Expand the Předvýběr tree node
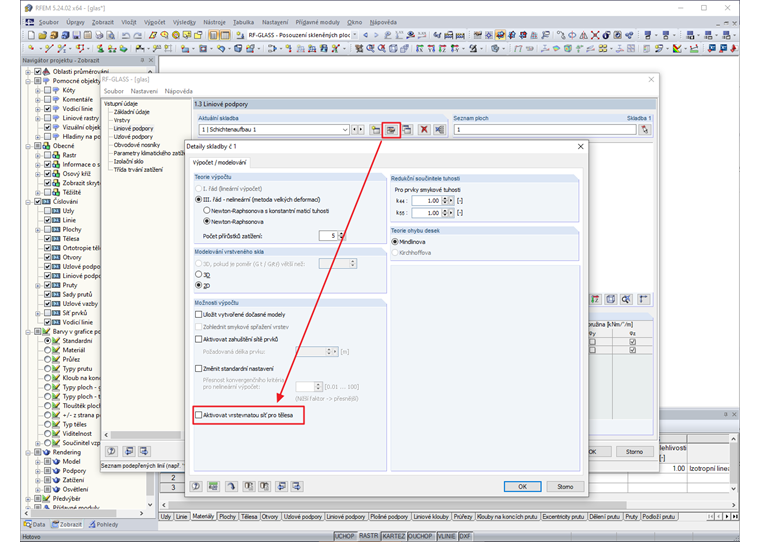 pos(28,498)
